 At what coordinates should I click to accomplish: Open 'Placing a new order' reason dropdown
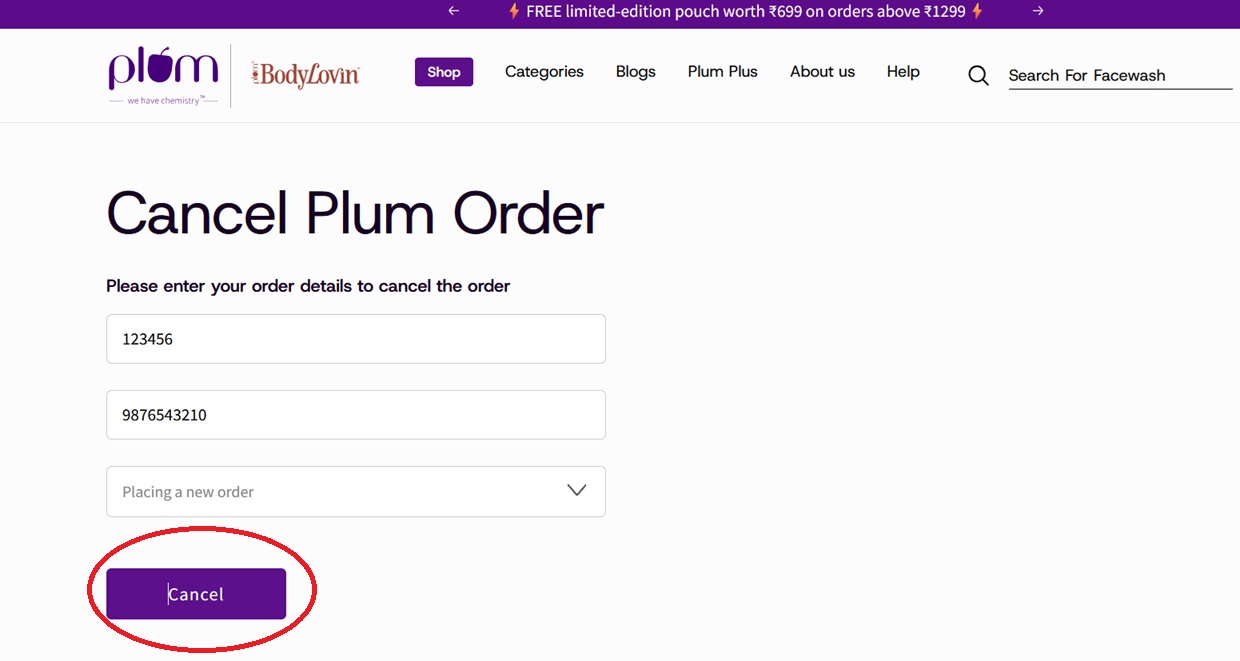[356, 491]
